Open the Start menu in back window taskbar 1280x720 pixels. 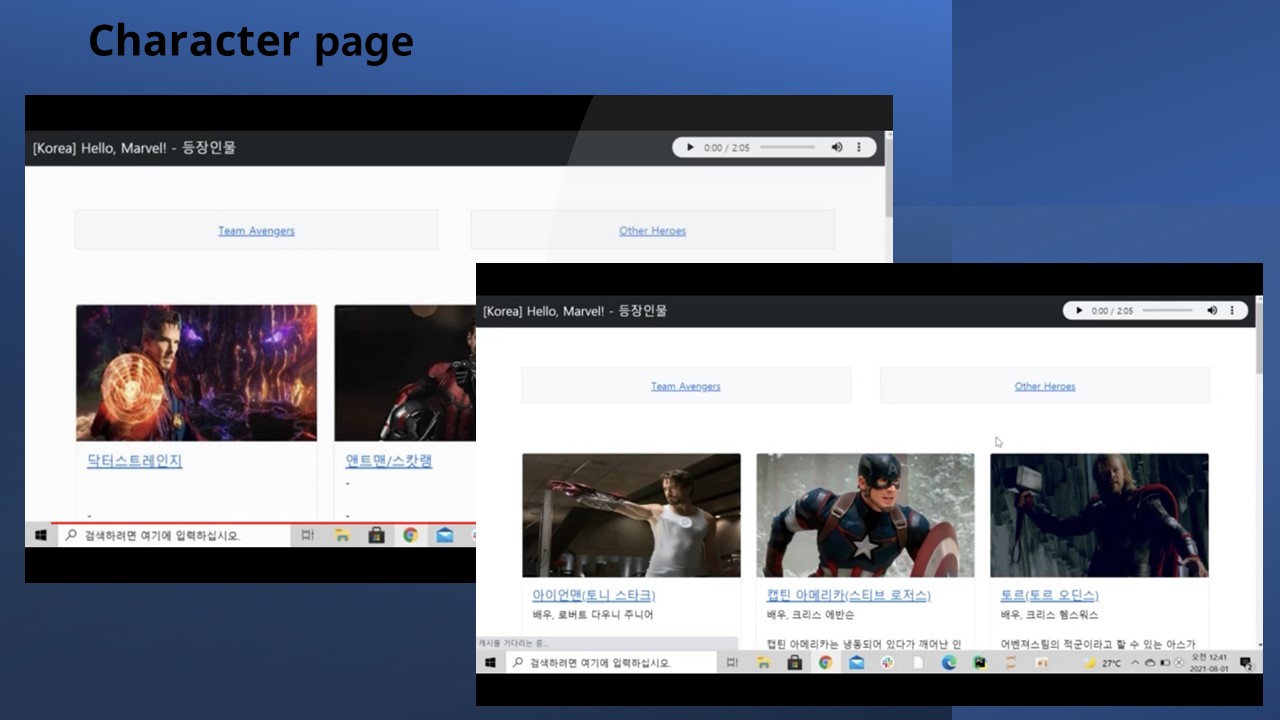(41, 536)
